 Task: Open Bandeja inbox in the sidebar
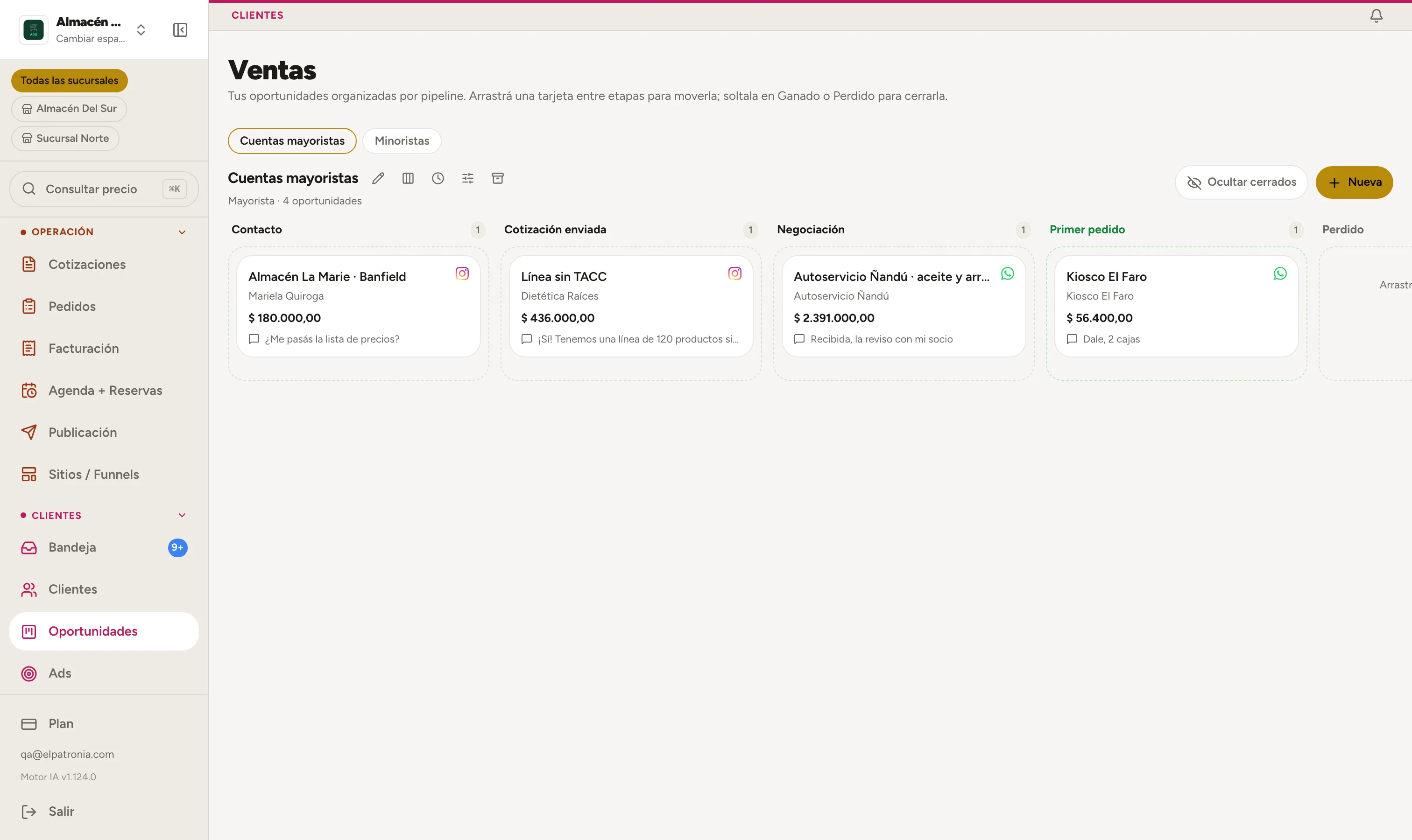(x=104, y=547)
